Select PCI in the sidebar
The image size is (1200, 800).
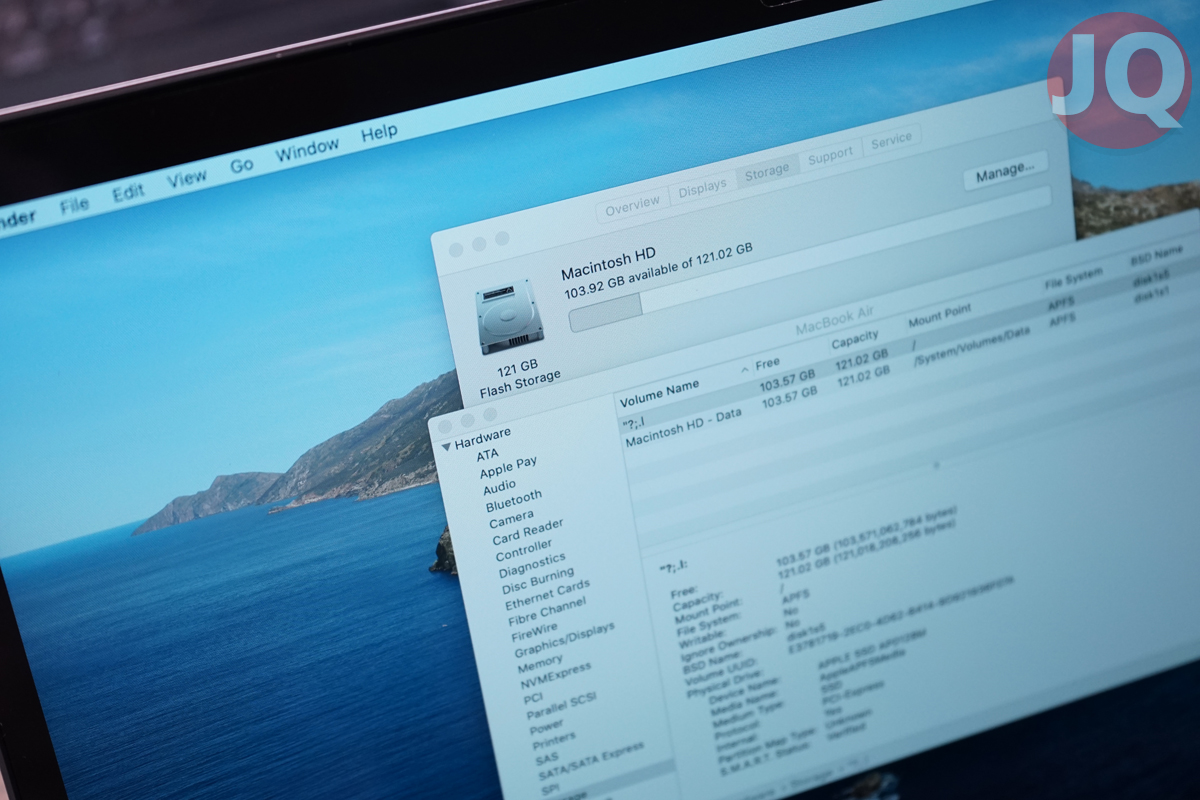(534, 698)
